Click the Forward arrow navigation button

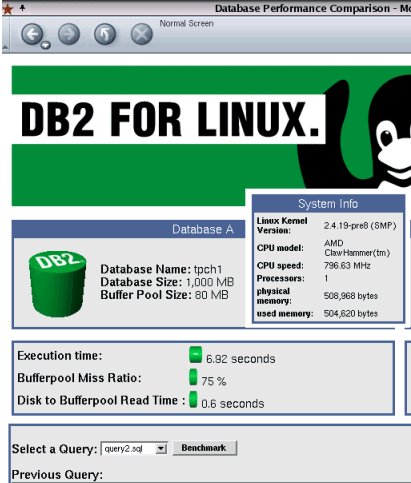point(69,34)
